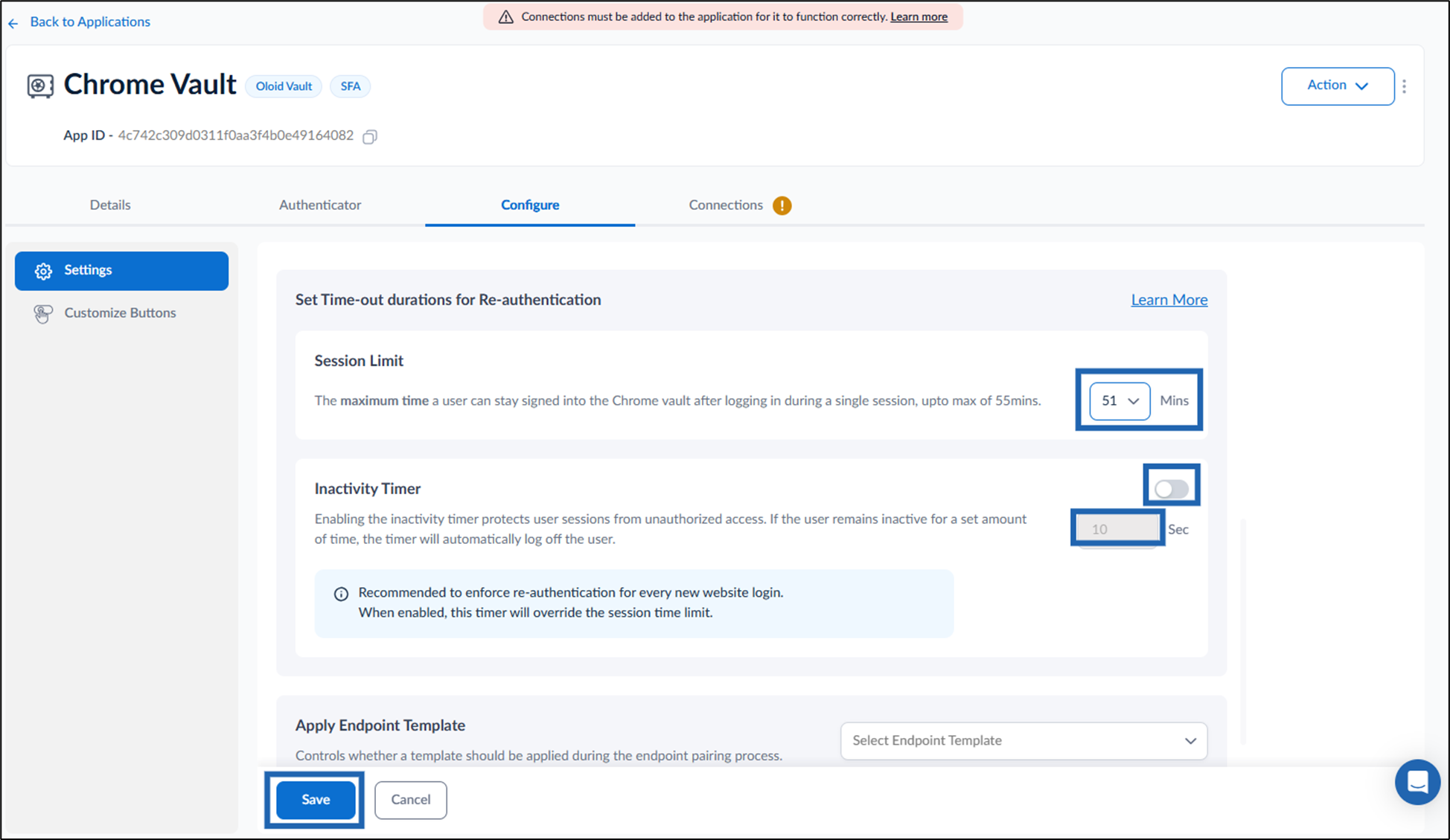
Task: Click the Chrome Vault safe icon
Action: pyautogui.click(x=40, y=86)
